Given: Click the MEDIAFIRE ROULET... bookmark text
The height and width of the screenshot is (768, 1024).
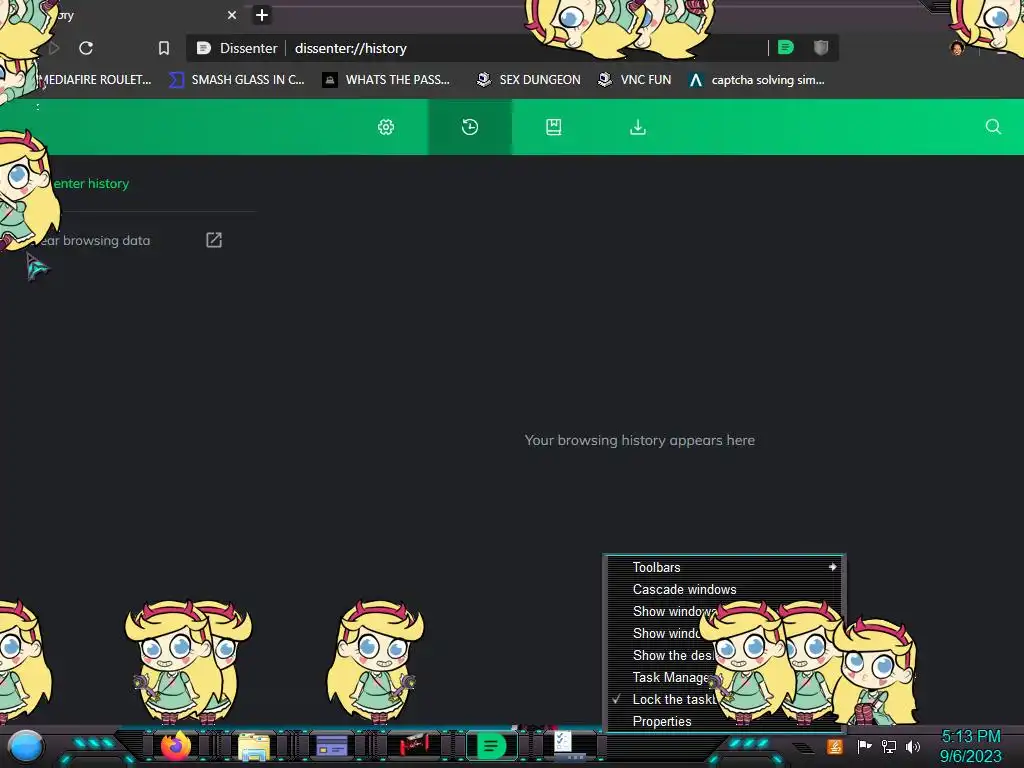Looking at the screenshot, I should point(97,80).
